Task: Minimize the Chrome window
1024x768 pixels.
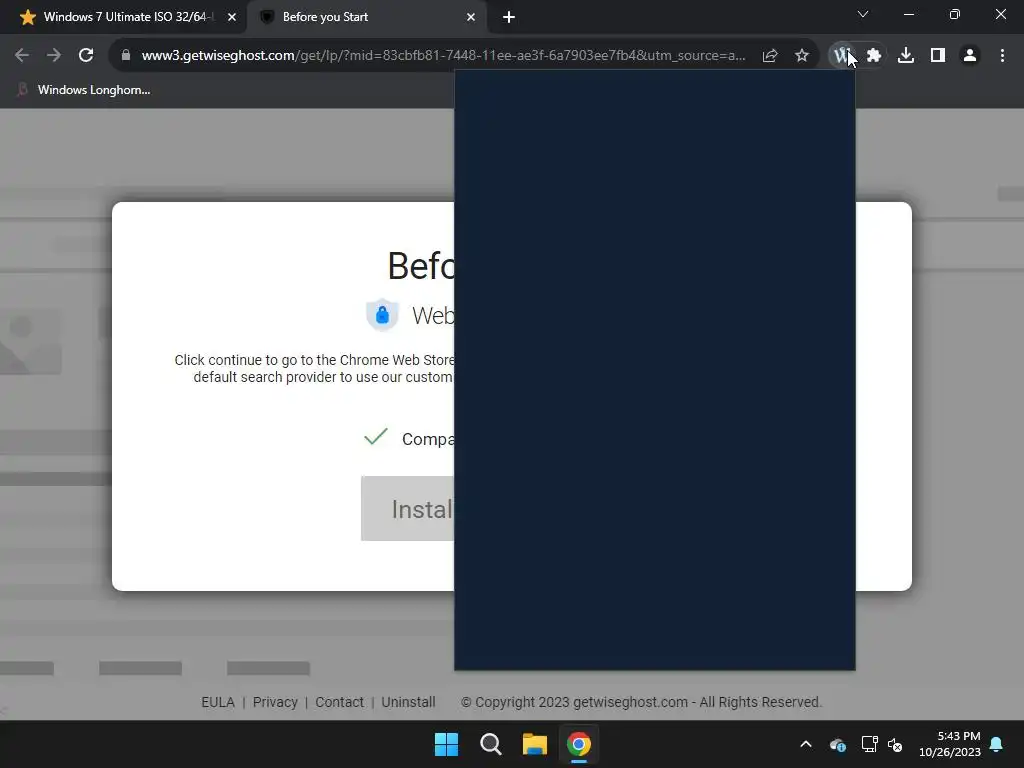Action: point(909,14)
